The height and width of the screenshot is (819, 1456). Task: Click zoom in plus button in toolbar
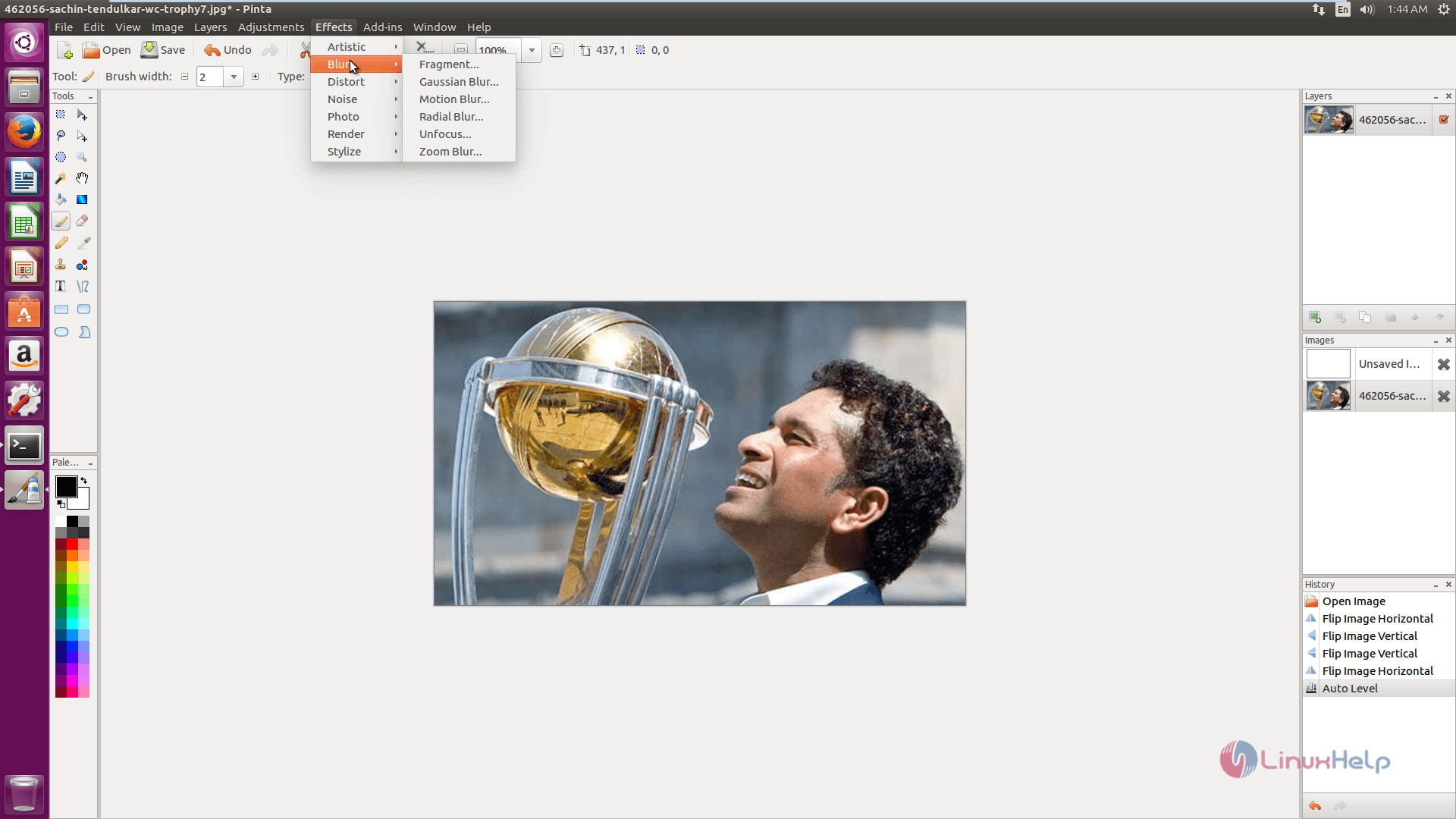[x=557, y=50]
